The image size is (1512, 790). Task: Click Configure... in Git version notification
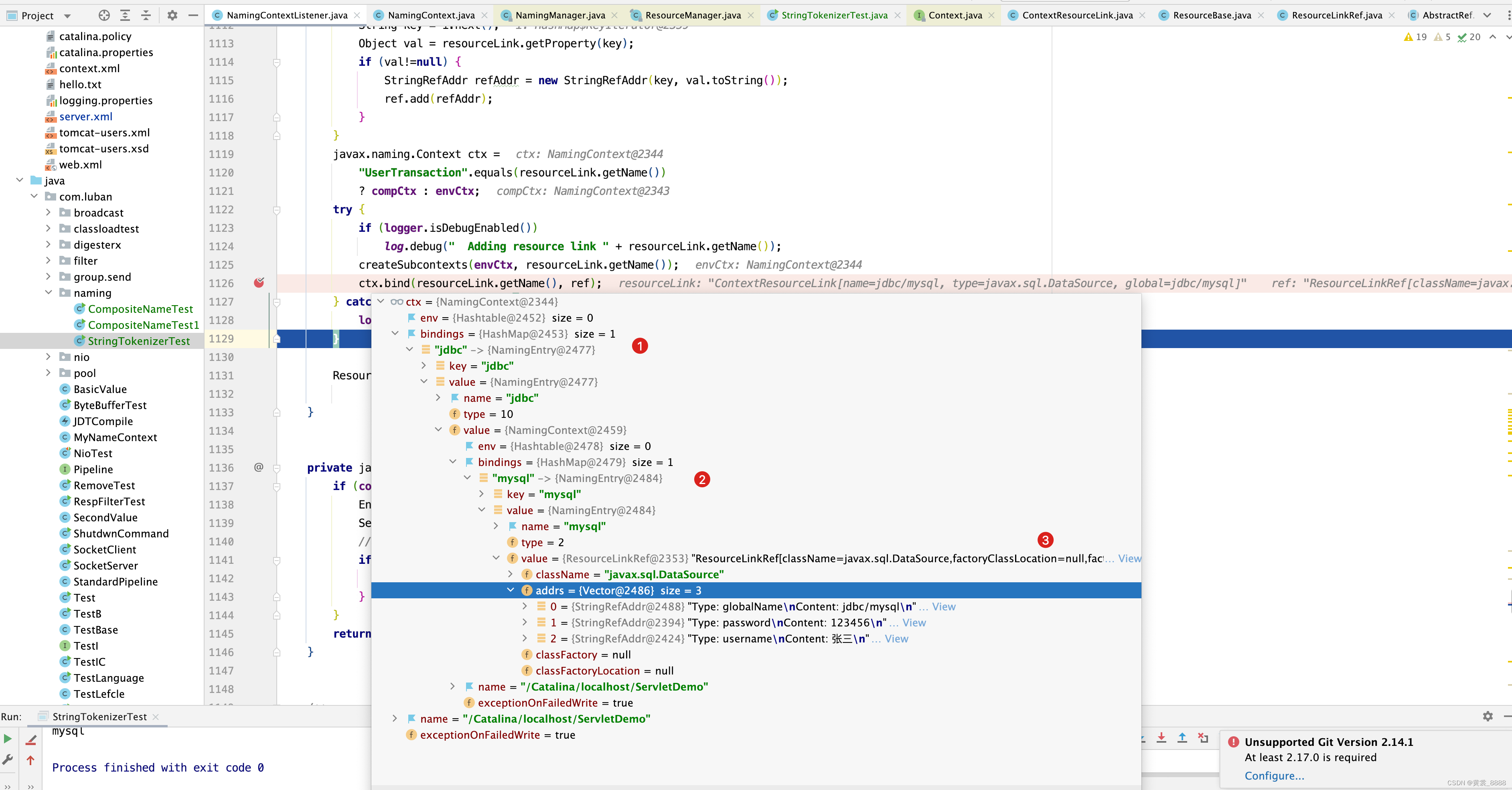click(x=1274, y=775)
